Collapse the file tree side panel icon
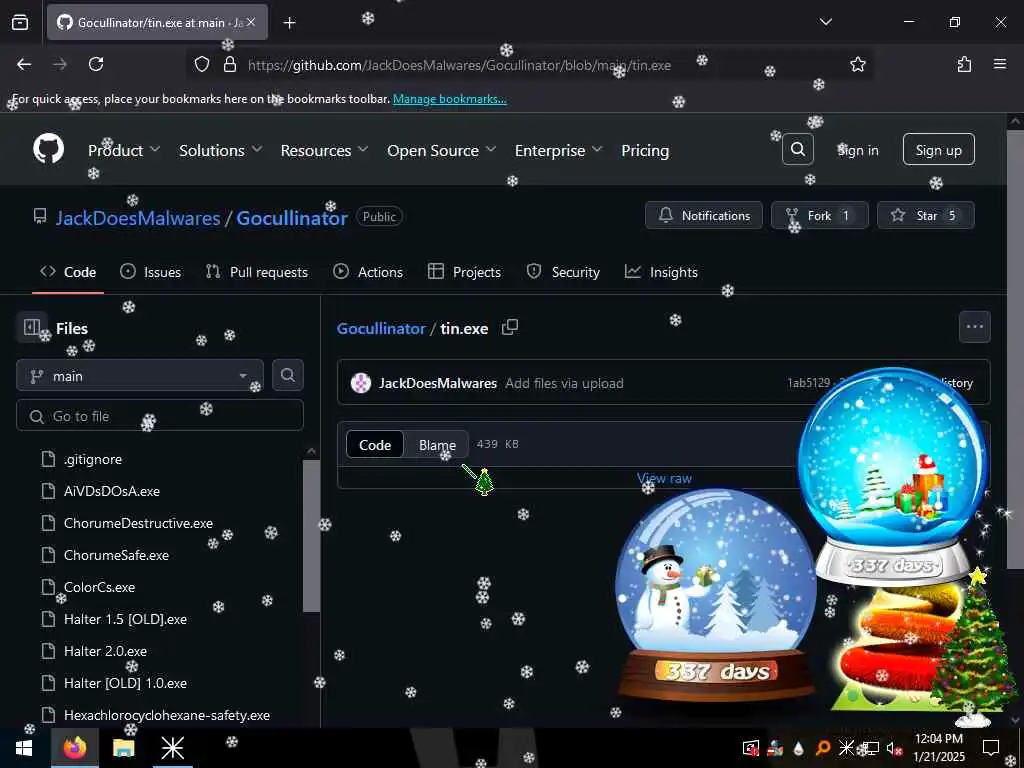 tap(31, 327)
